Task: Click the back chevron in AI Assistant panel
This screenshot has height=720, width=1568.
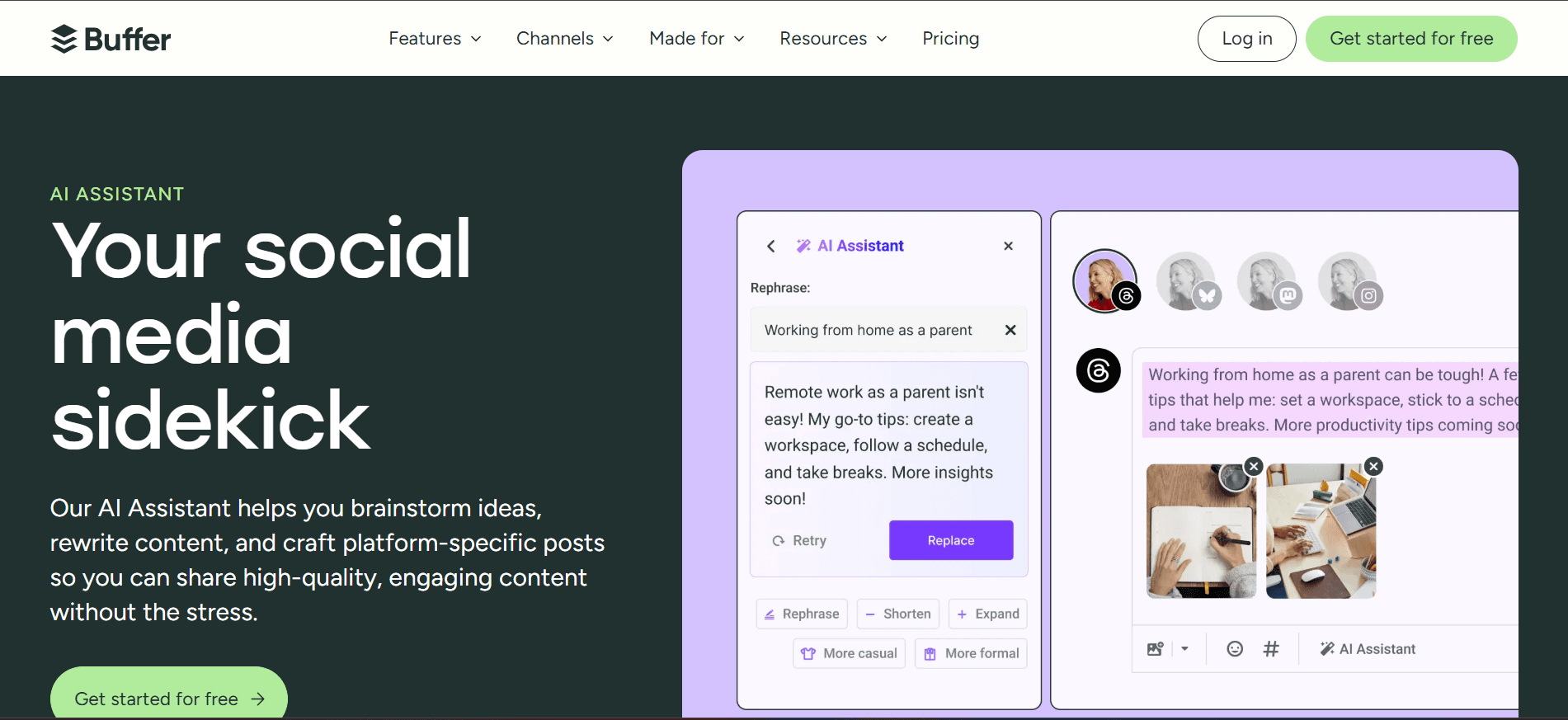Action: 771,246
